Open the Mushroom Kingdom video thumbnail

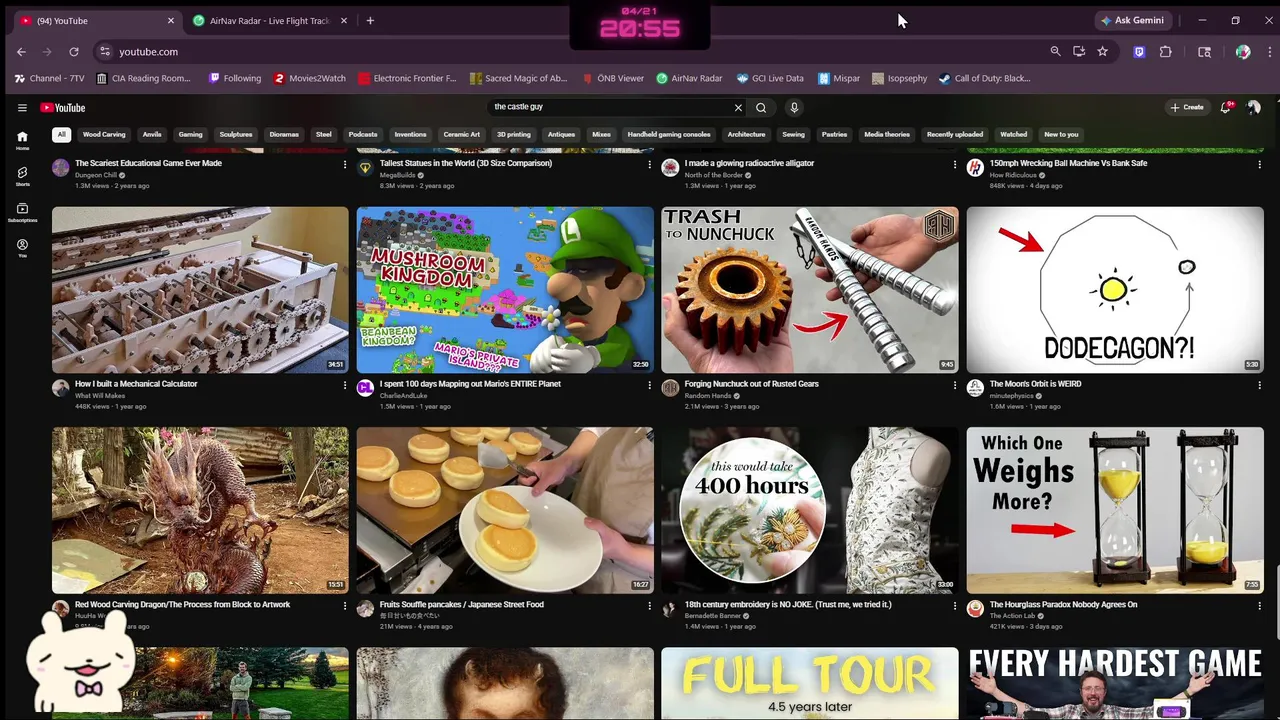click(x=505, y=290)
